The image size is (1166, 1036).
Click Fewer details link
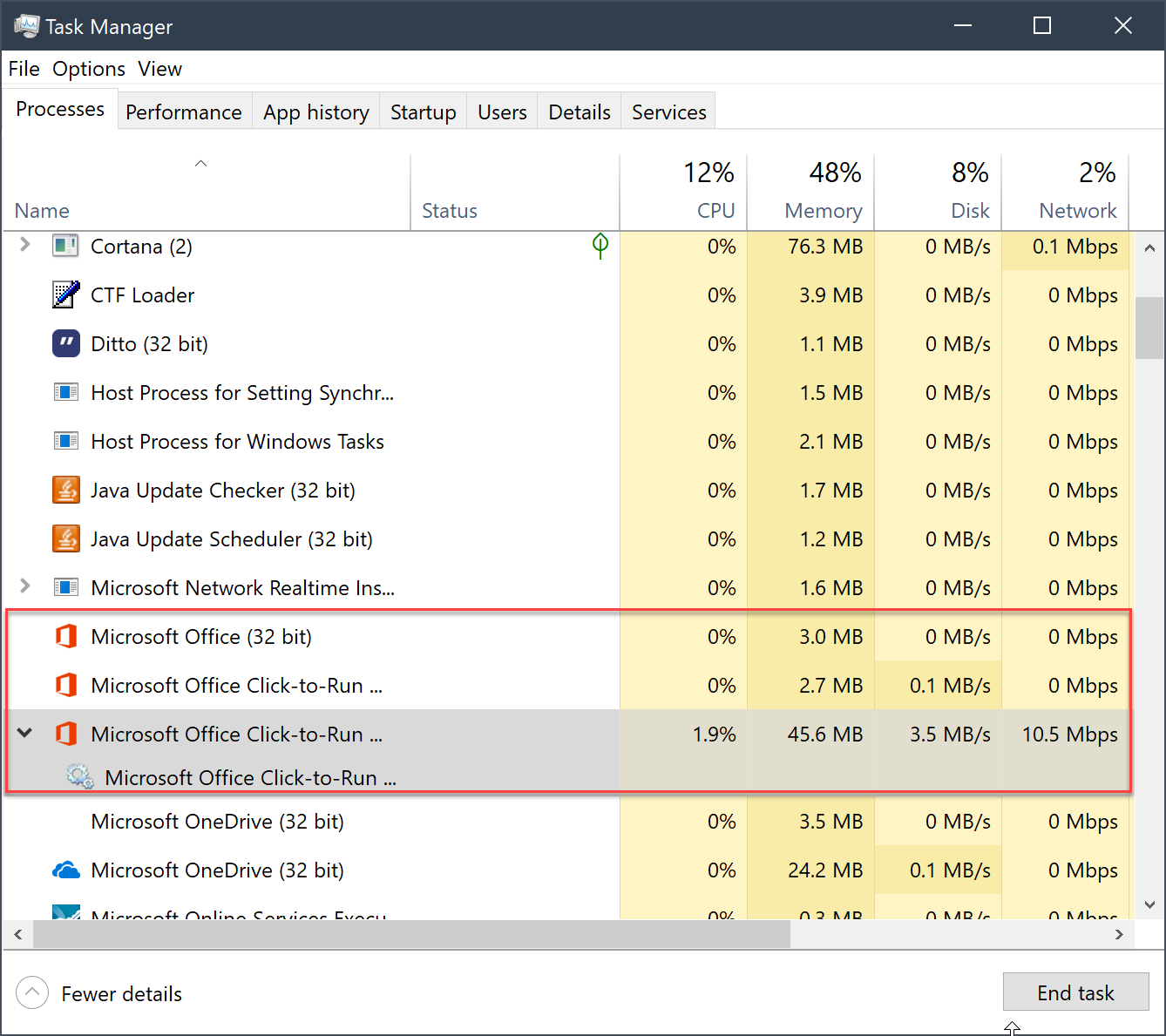121,993
